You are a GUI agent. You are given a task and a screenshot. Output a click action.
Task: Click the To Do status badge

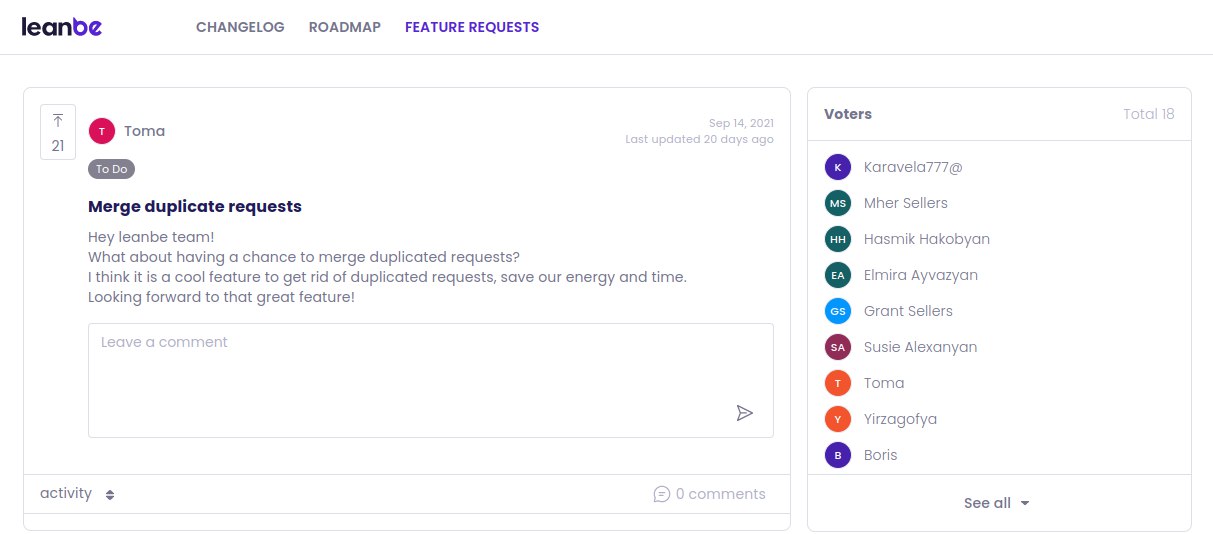[x=111, y=169]
